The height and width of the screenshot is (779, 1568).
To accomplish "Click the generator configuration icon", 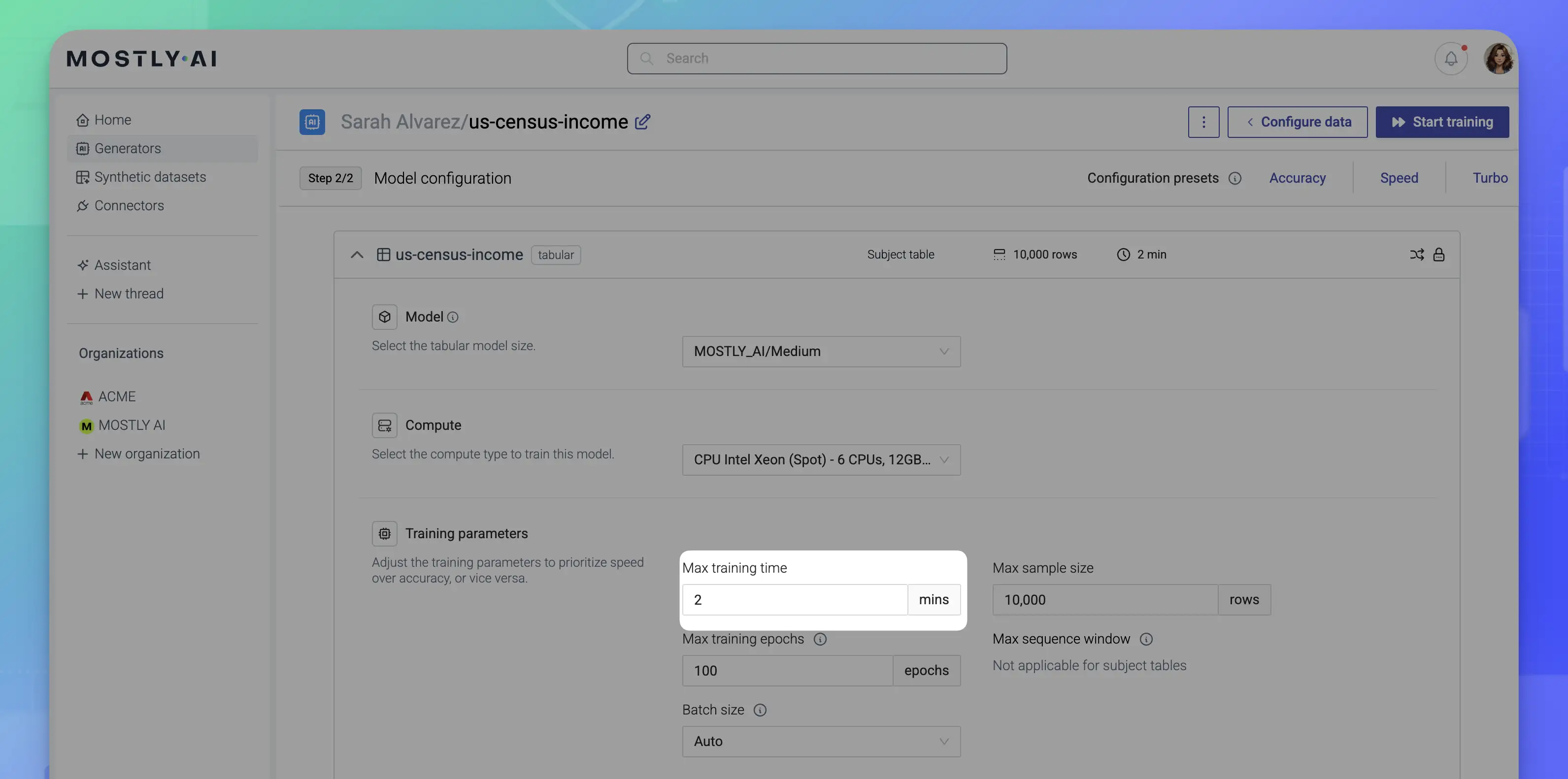I will pos(312,121).
